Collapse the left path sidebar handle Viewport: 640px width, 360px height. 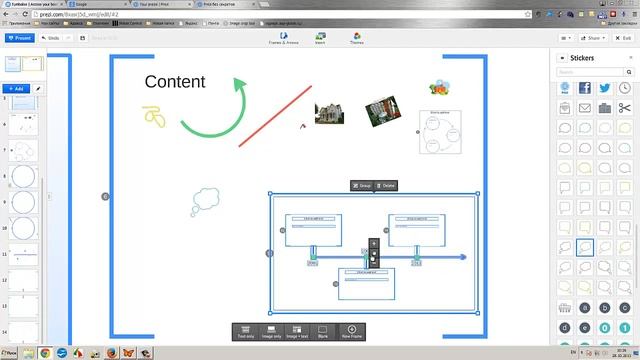(49, 196)
